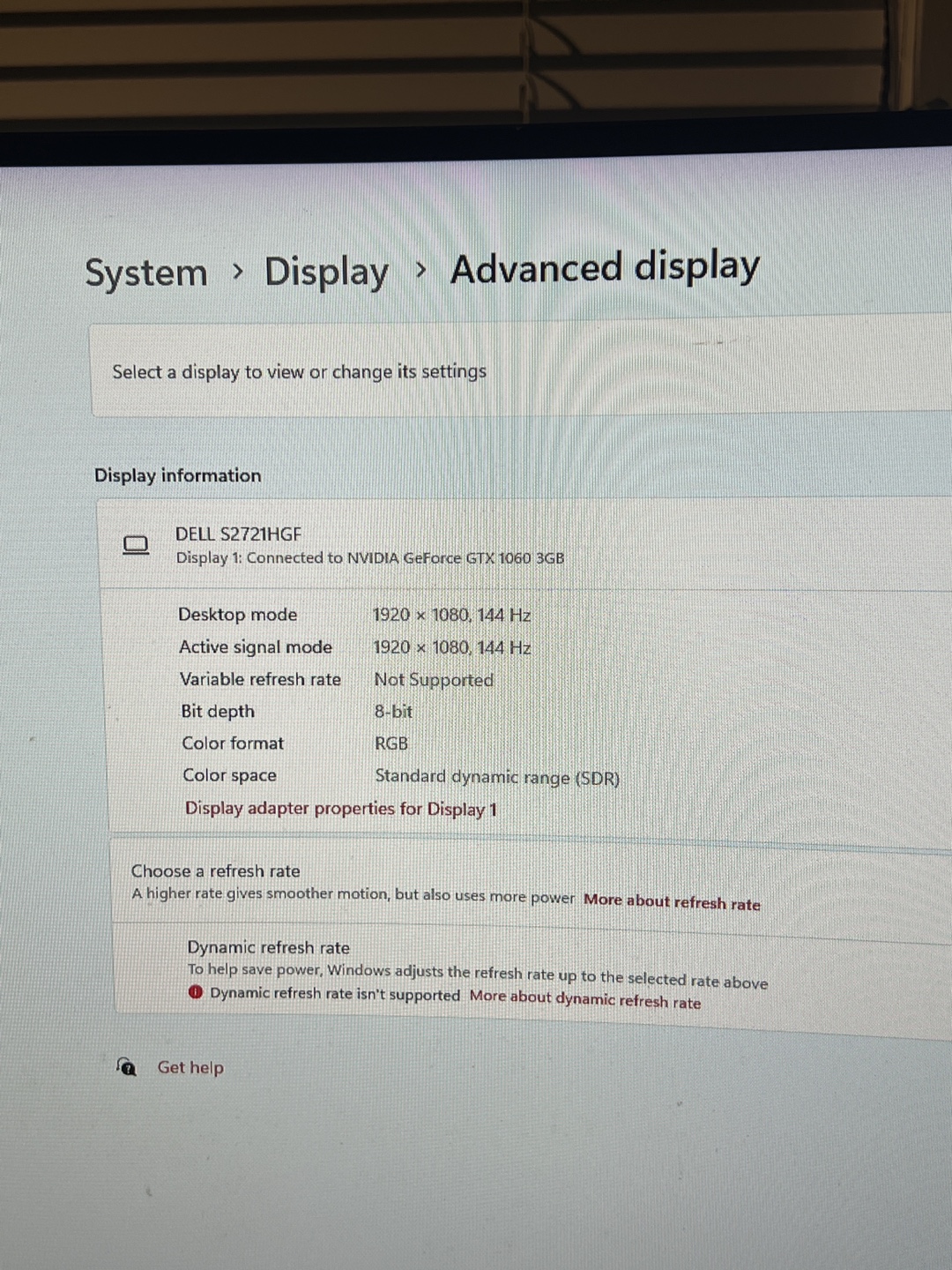Click Dynamic refresh rate heading
Screen dimensions: 952x1270
click(268, 947)
